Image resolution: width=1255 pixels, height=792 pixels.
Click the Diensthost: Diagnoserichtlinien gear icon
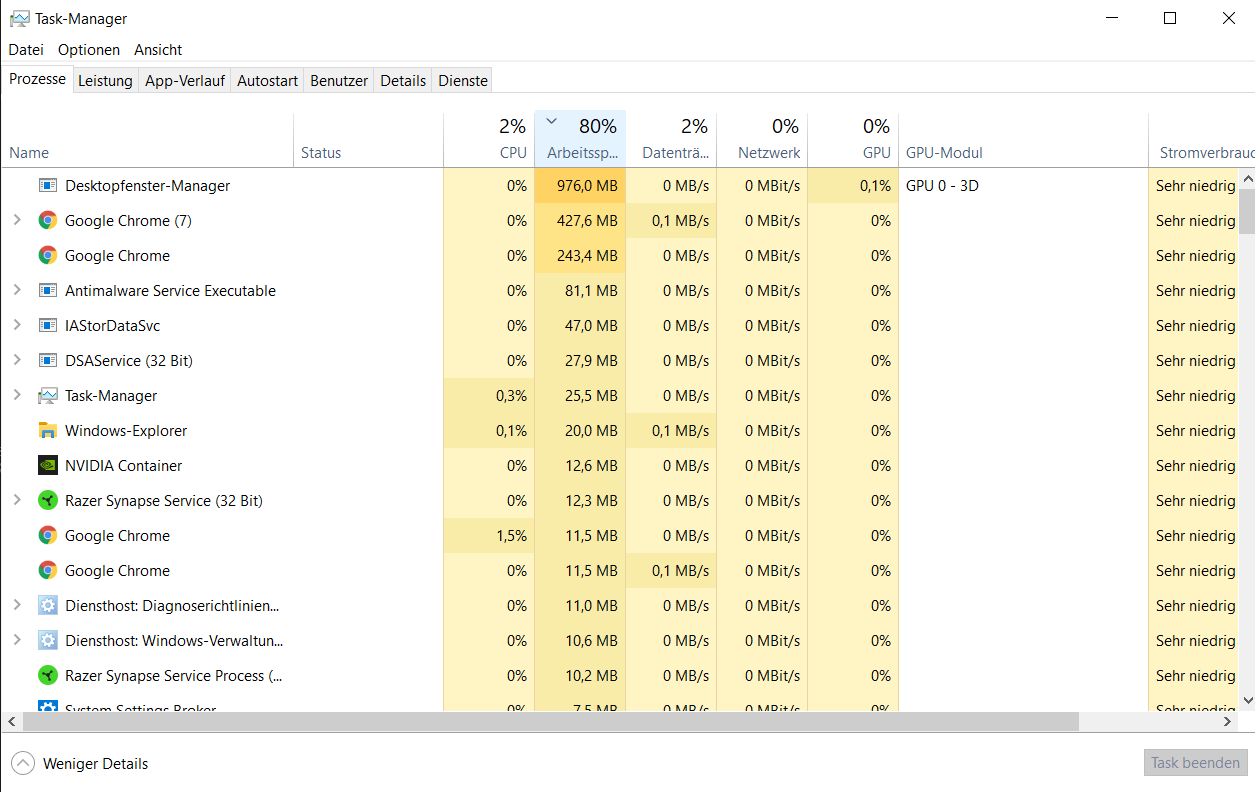point(48,606)
